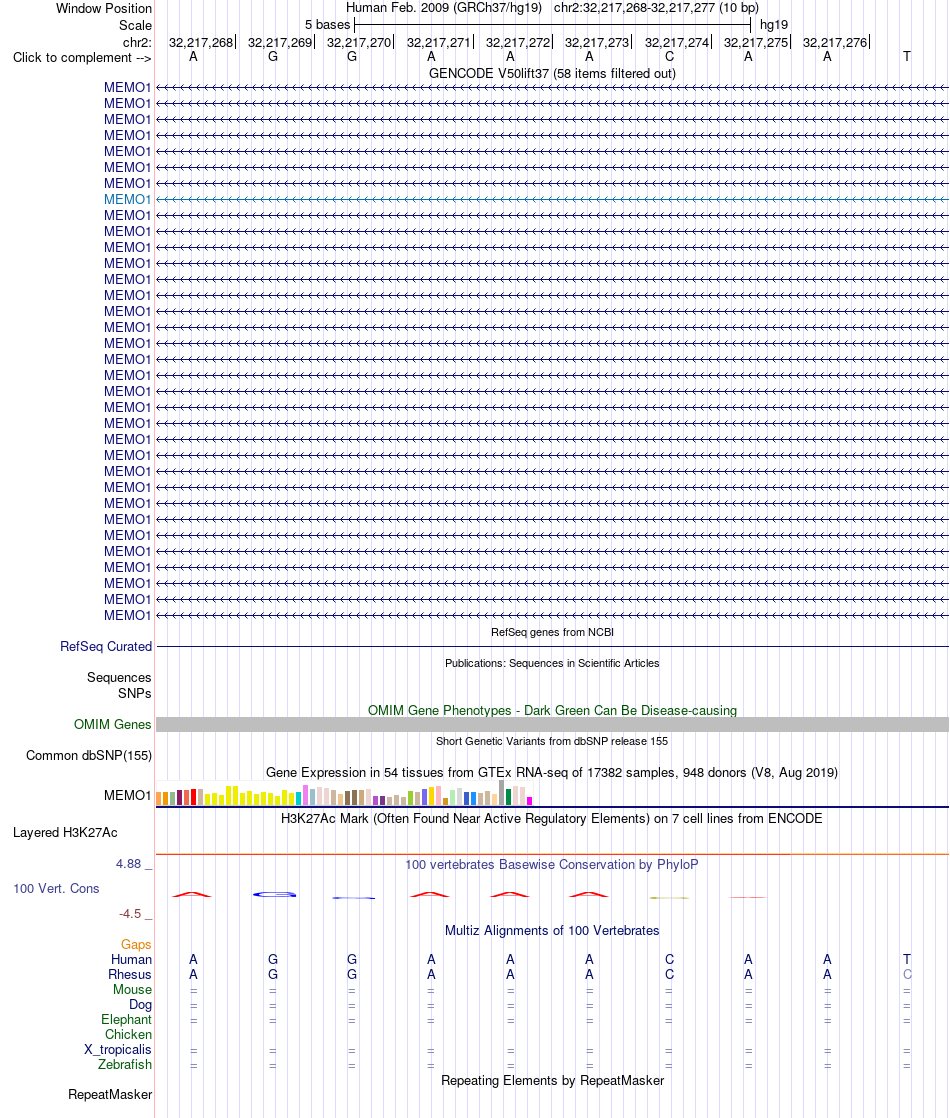The height and width of the screenshot is (1118, 950).
Task: Click position label 32,217,269
Action: [x=280, y=42]
